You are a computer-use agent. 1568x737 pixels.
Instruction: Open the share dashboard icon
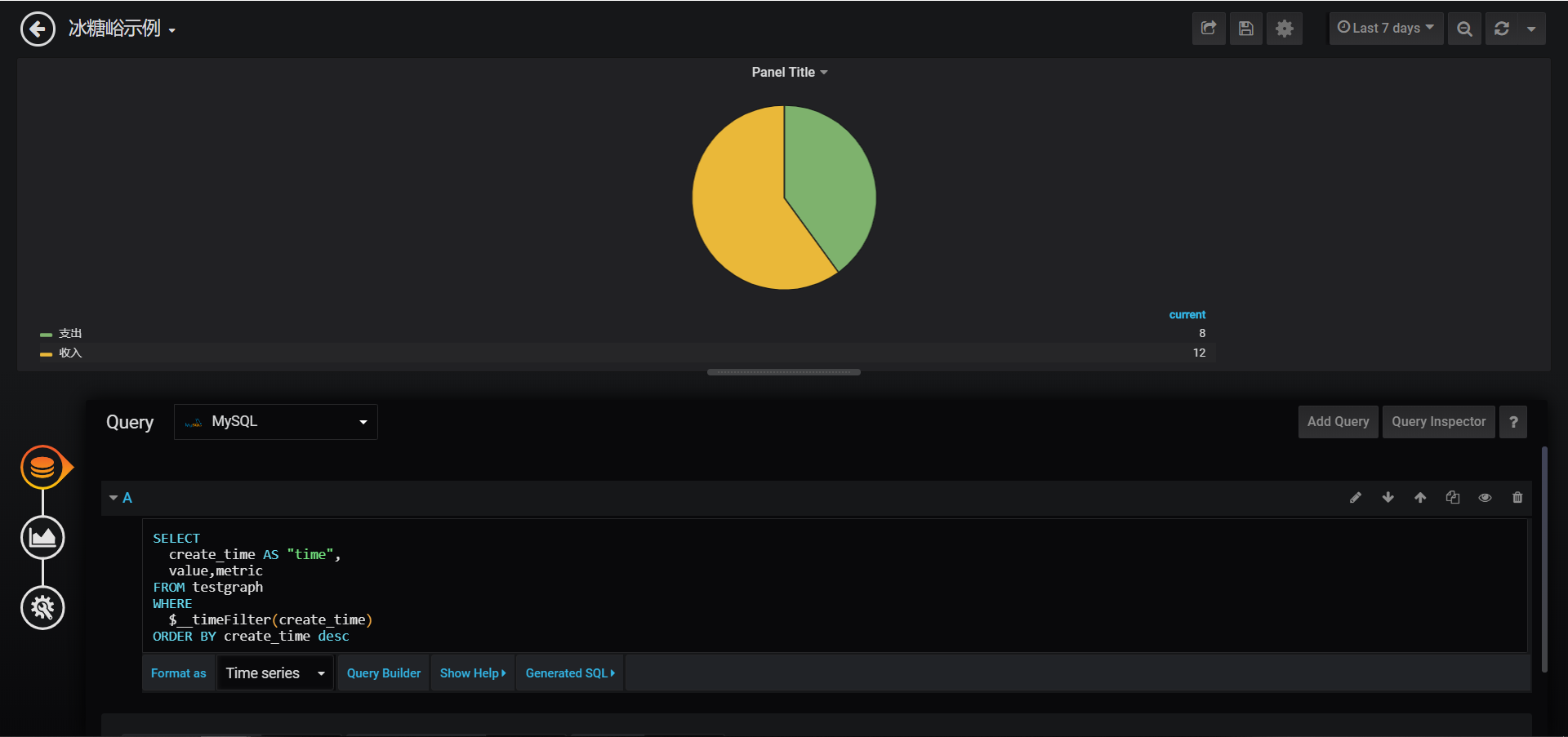coord(1208,29)
